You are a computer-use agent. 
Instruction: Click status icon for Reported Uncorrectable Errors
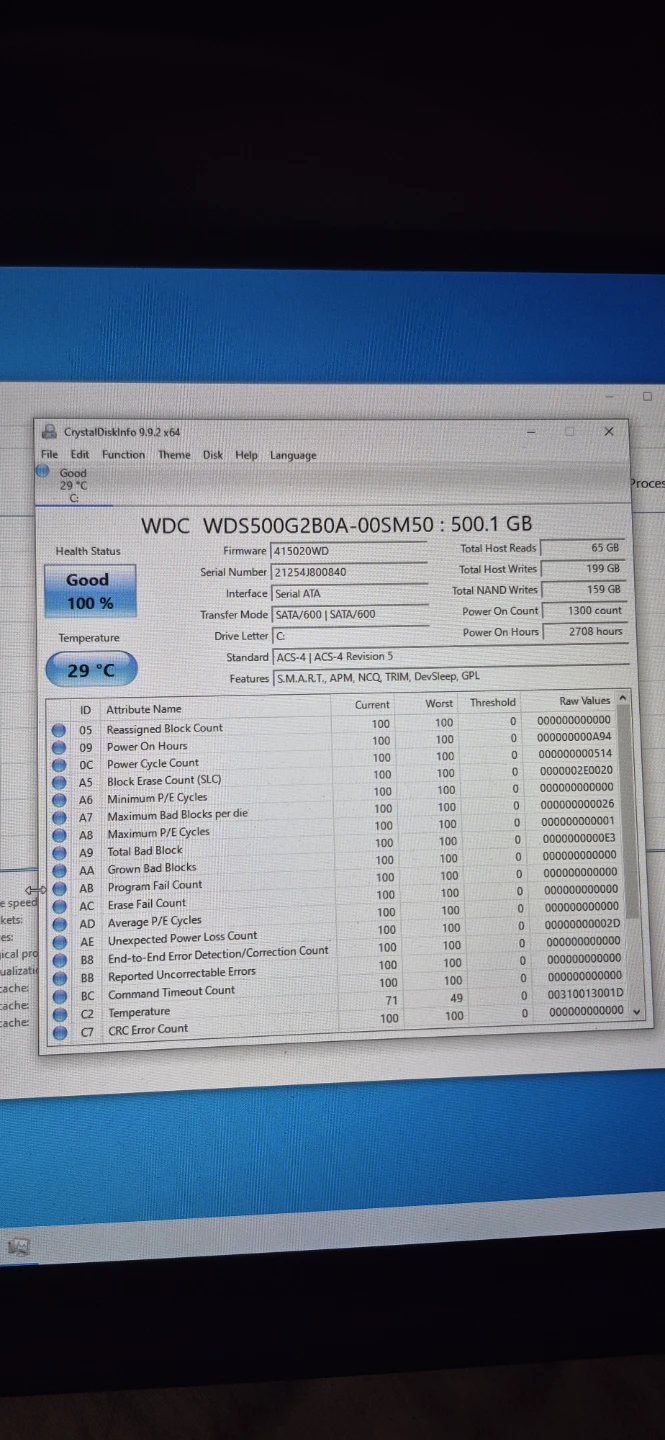coord(60,977)
